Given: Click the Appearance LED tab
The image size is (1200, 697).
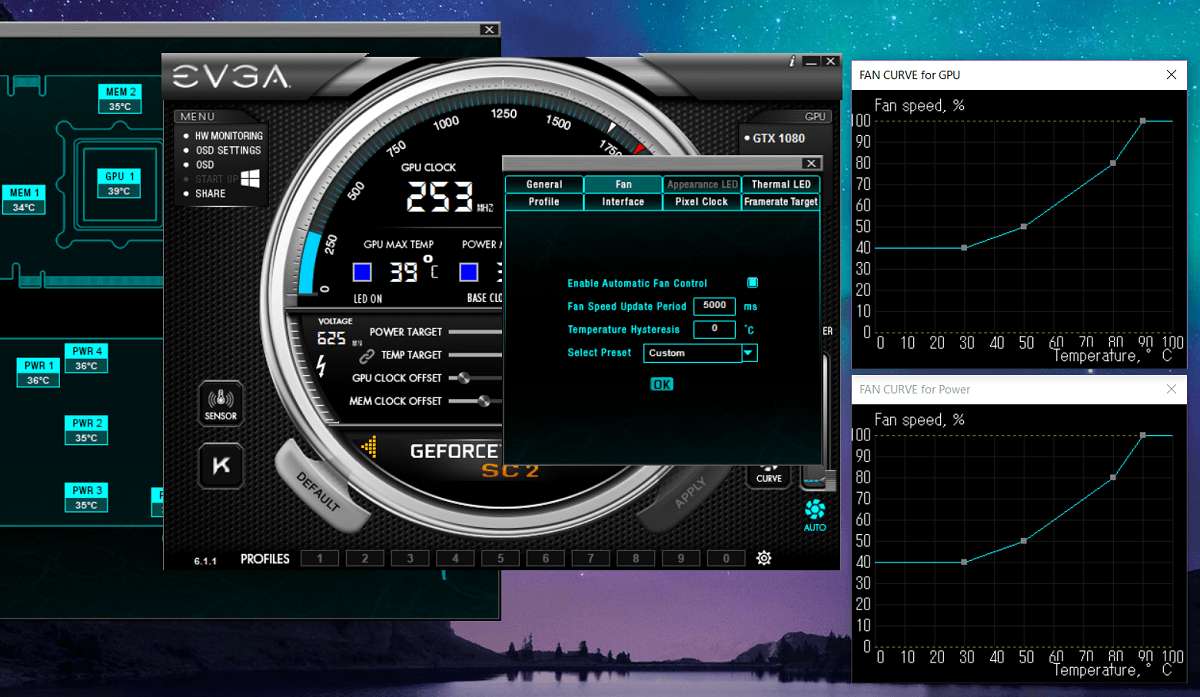Looking at the screenshot, I should point(702,184).
